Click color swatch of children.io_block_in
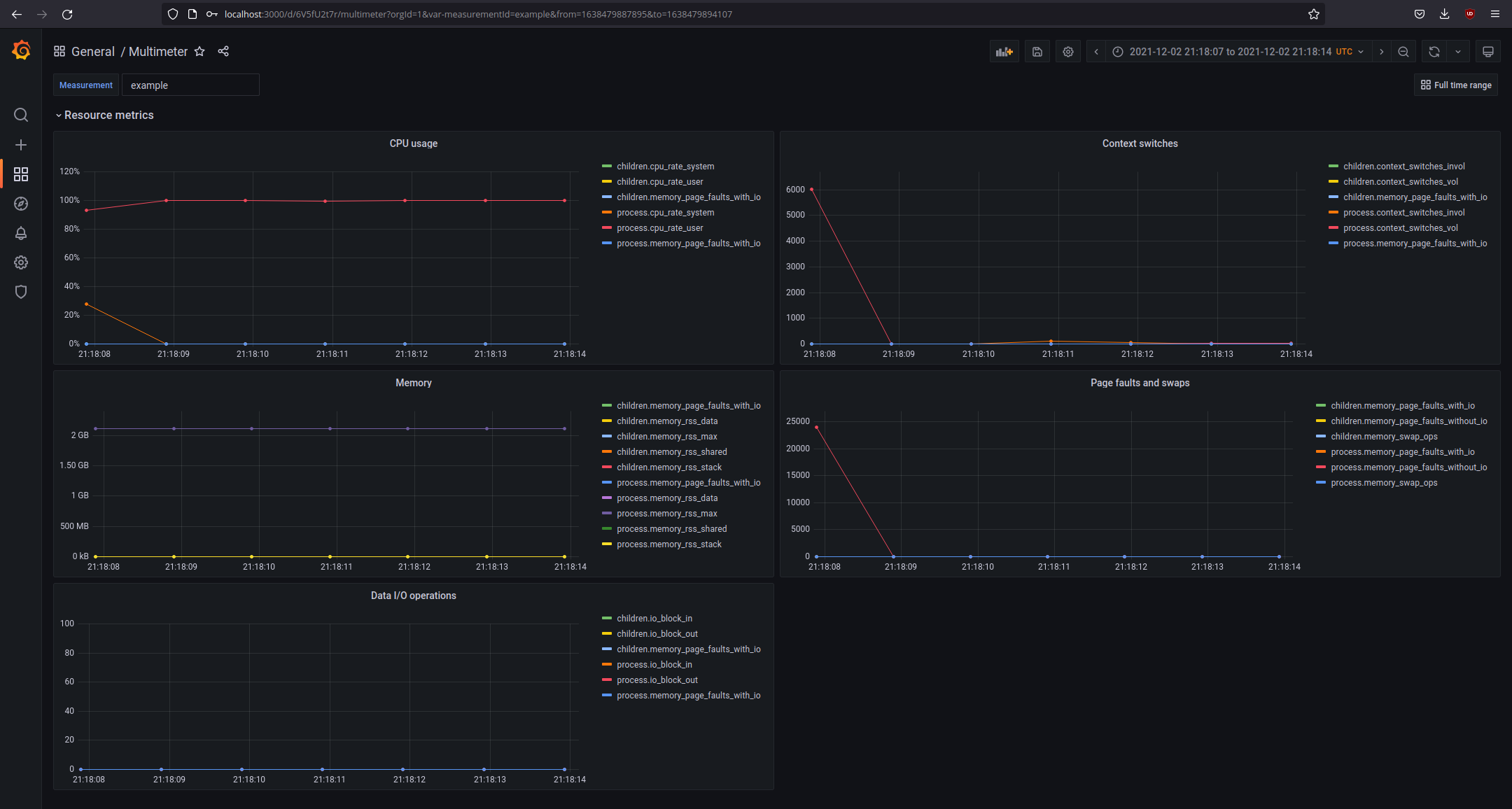Viewport: 1512px width, 809px height. coord(607,619)
